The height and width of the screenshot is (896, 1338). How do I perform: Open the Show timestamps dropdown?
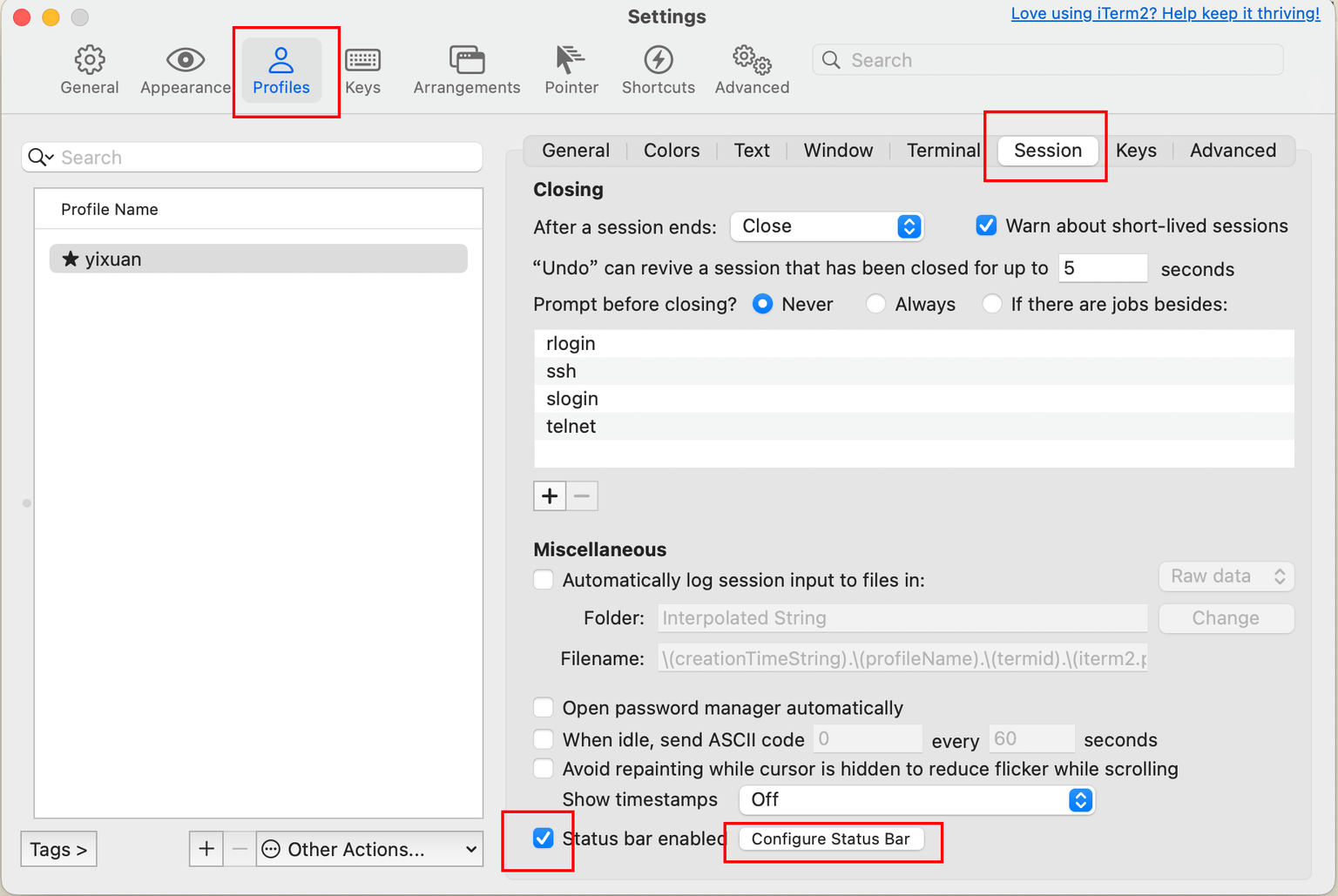[x=916, y=800]
